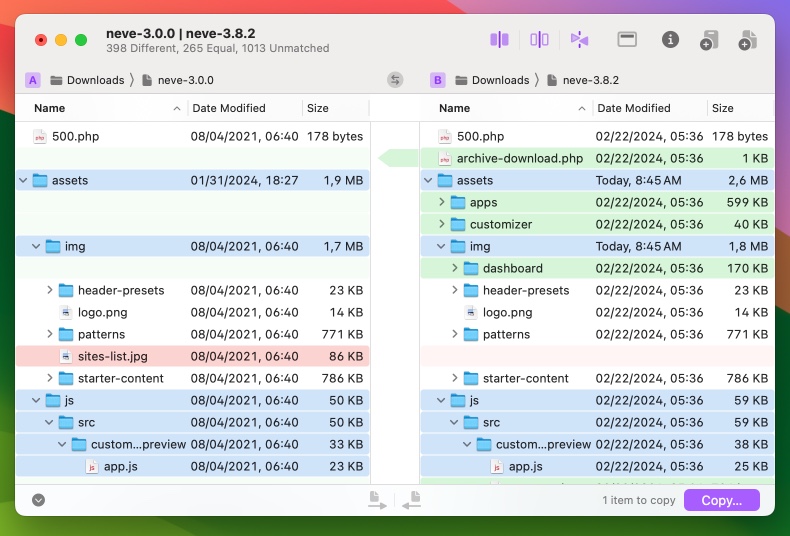Sort left pane by Date Modified
790x536 pixels.
pyautogui.click(x=245, y=108)
